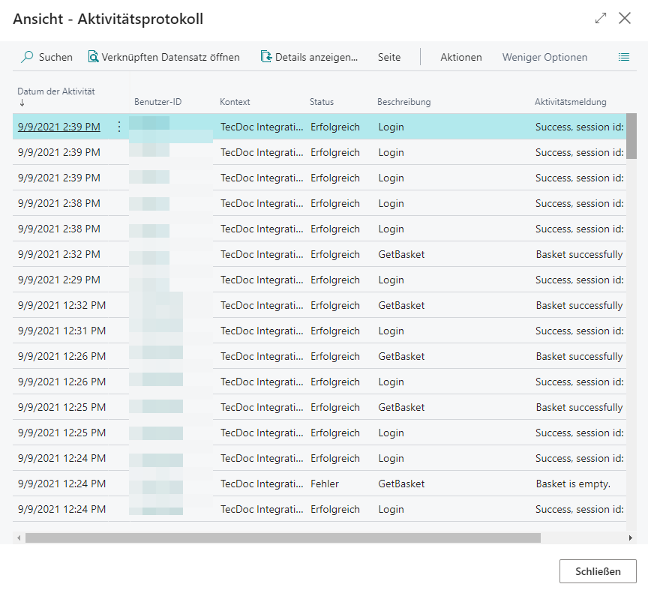648x596 pixels.
Task: Expand the dialog with the diagonal arrows icon
Action: 600,18
